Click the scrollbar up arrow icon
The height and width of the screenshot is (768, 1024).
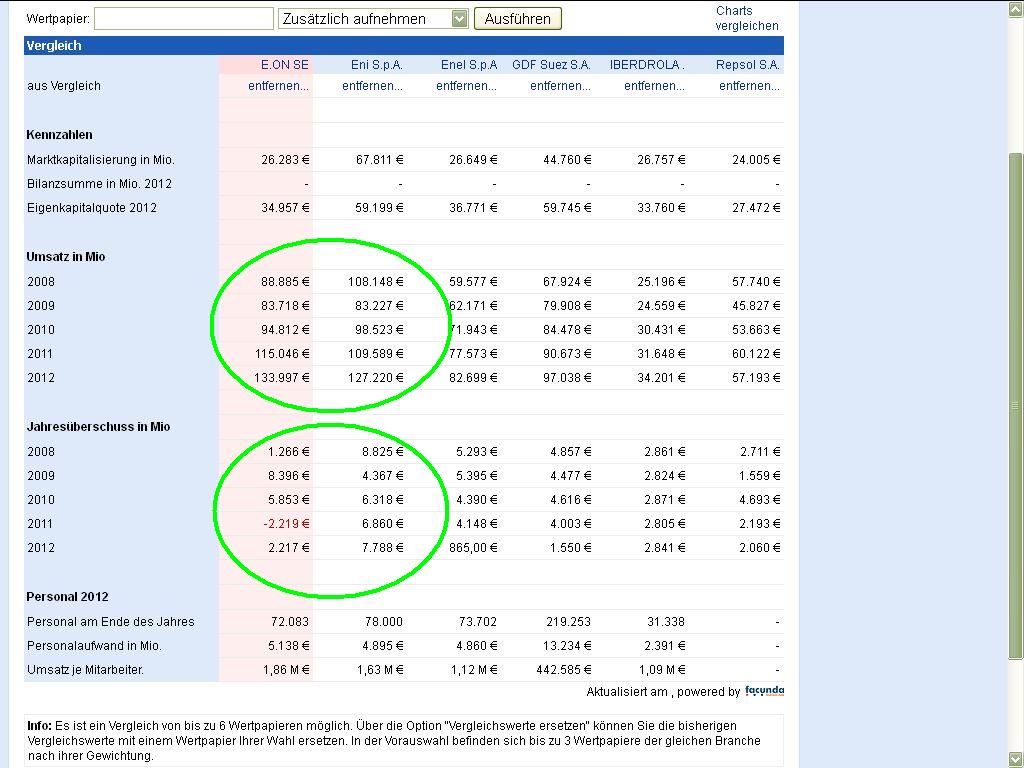[x=1014, y=8]
